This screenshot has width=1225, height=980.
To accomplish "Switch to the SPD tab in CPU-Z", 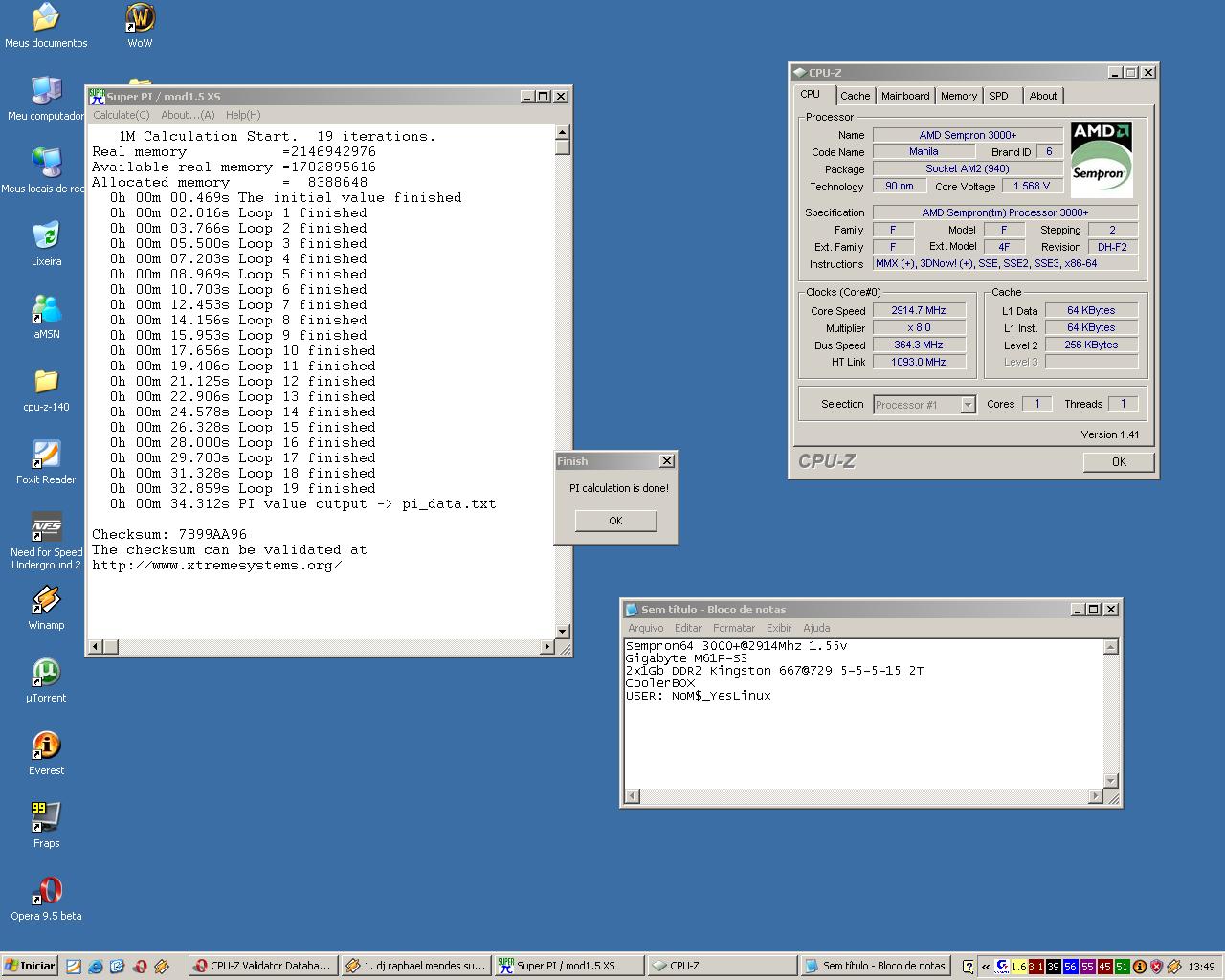I will click(x=998, y=96).
